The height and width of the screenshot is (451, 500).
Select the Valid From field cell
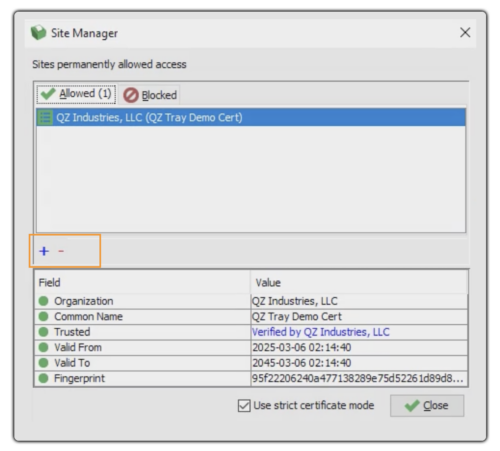click(x=142, y=347)
